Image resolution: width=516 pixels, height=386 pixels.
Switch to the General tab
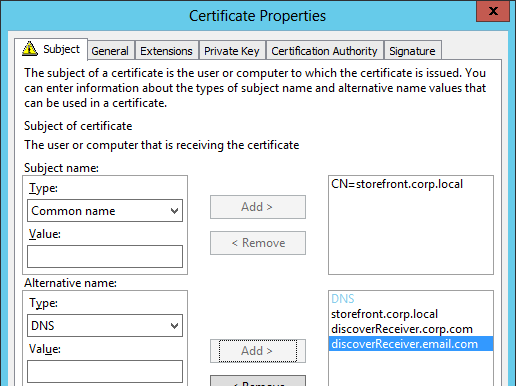(x=111, y=51)
